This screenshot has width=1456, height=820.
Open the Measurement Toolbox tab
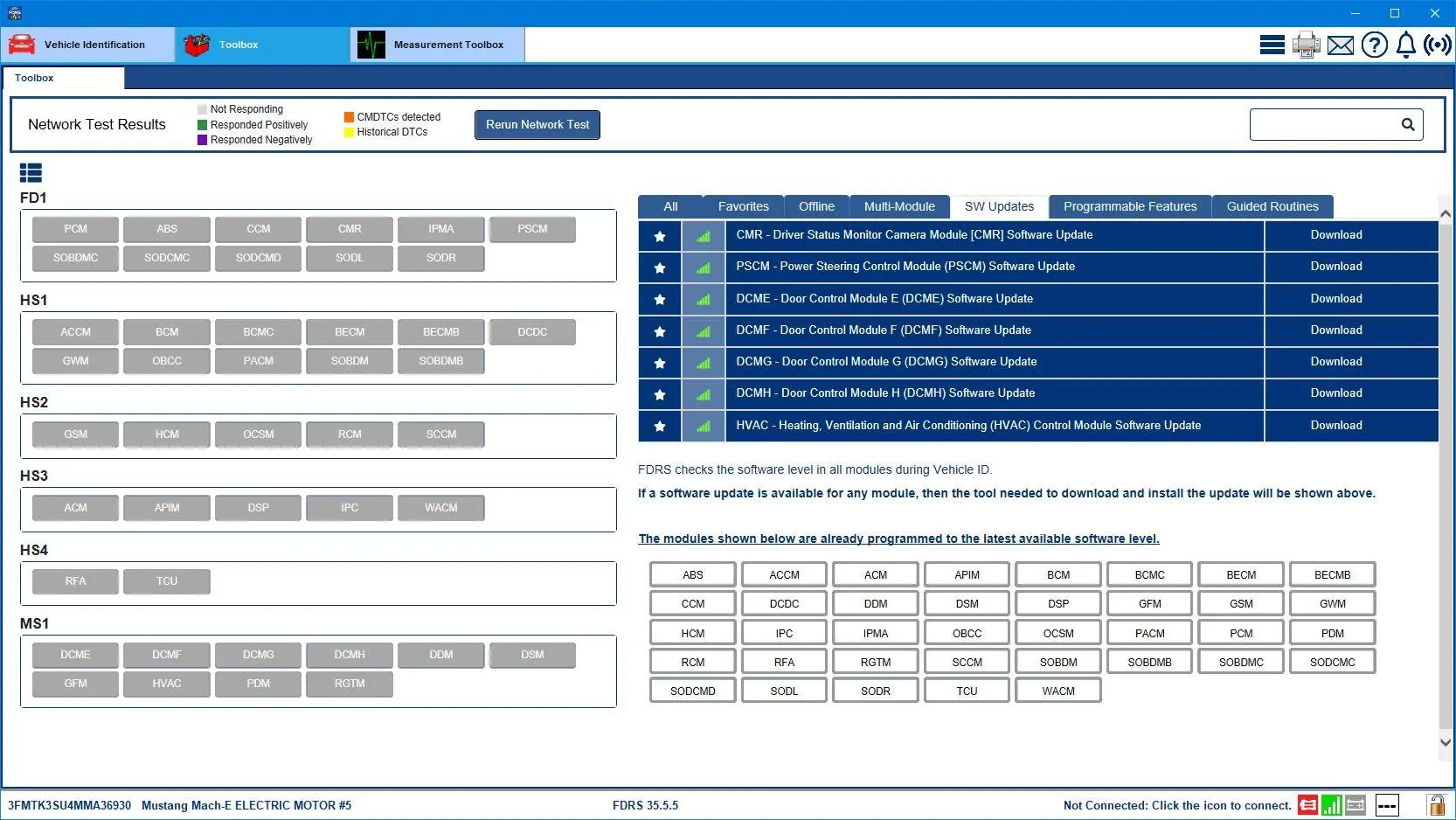click(x=437, y=45)
